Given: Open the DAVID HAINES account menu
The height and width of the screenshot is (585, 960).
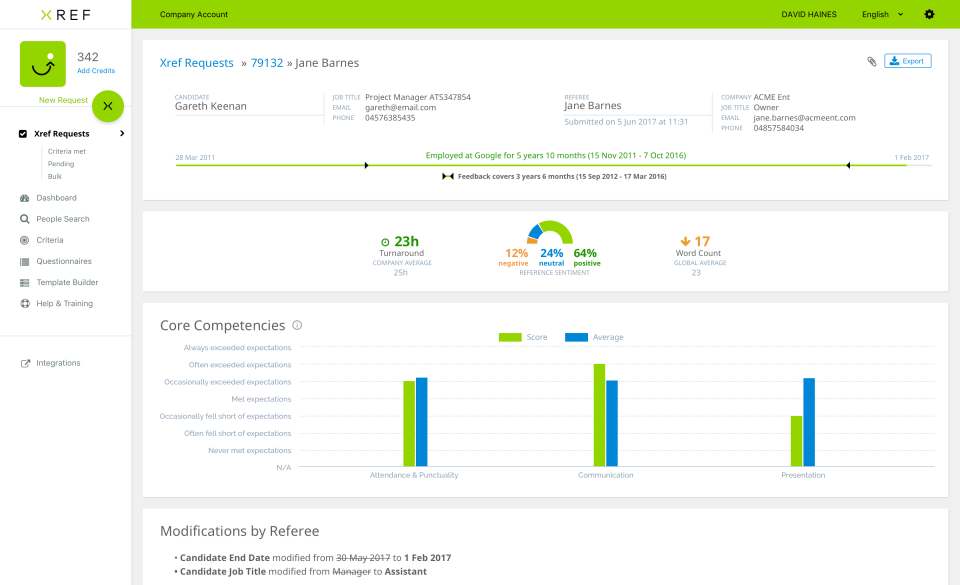Looking at the screenshot, I should click(x=808, y=14).
